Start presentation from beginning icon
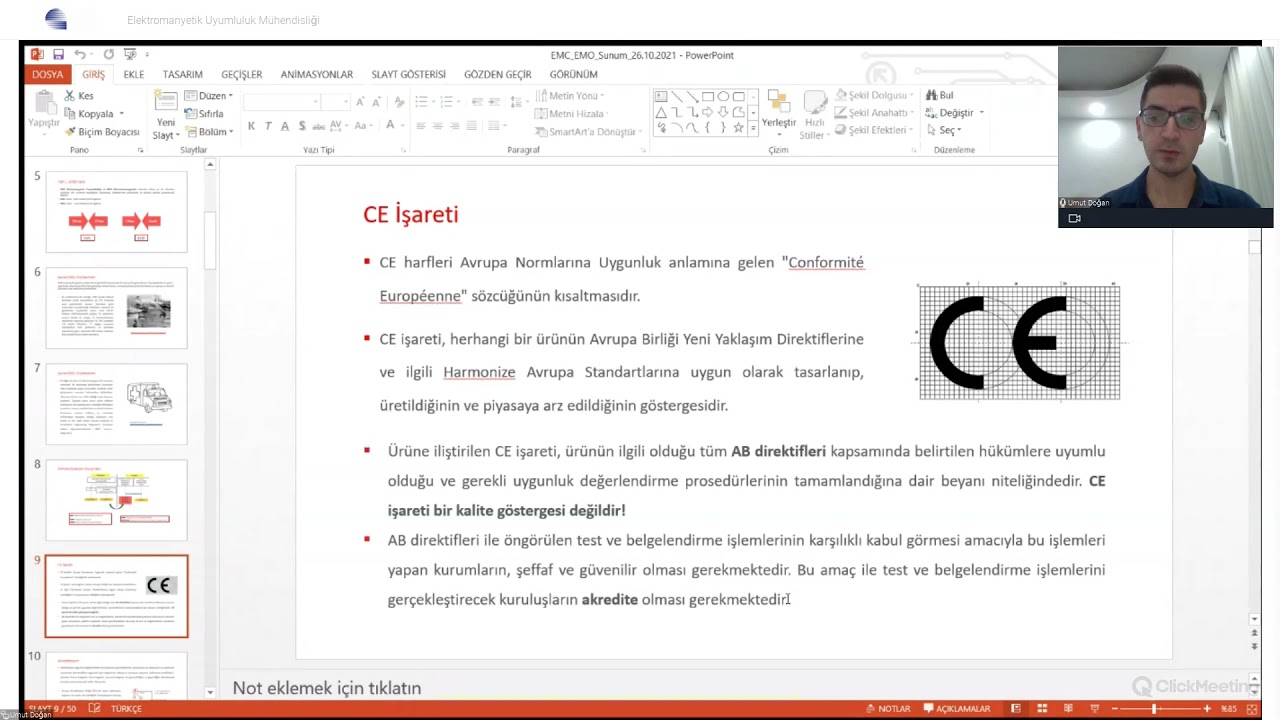This screenshot has width=1280, height=720. [130, 54]
